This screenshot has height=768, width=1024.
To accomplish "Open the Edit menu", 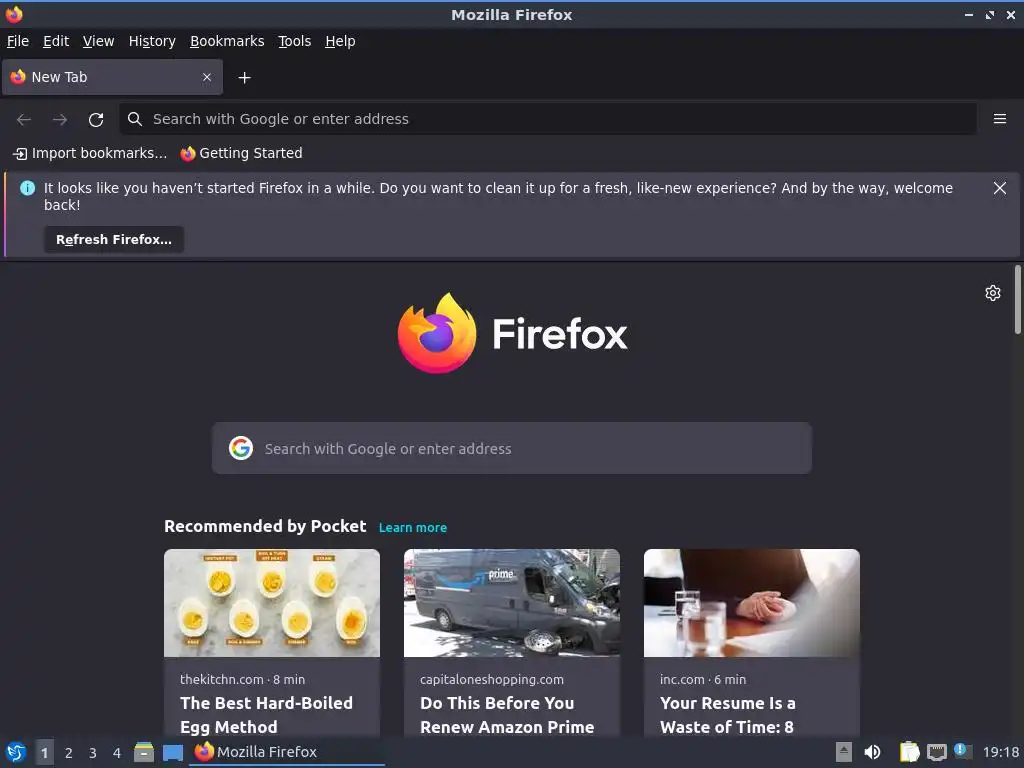I will click(x=56, y=41).
